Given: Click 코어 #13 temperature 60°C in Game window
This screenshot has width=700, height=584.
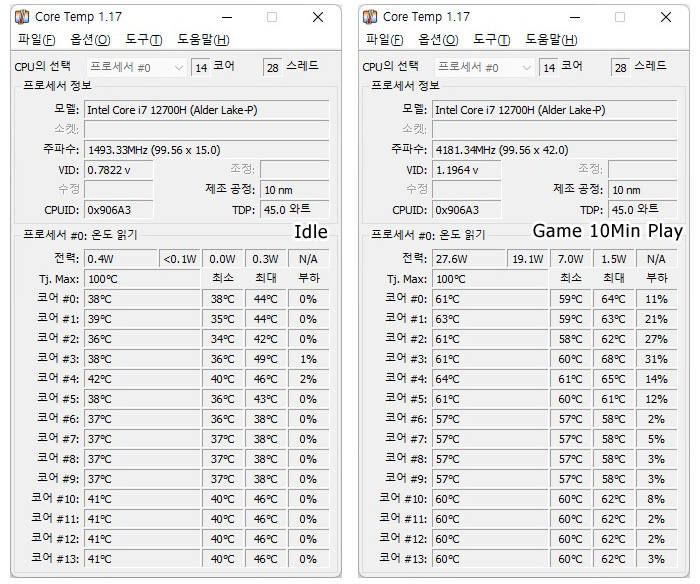Looking at the screenshot, I should click(x=490, y=559).
